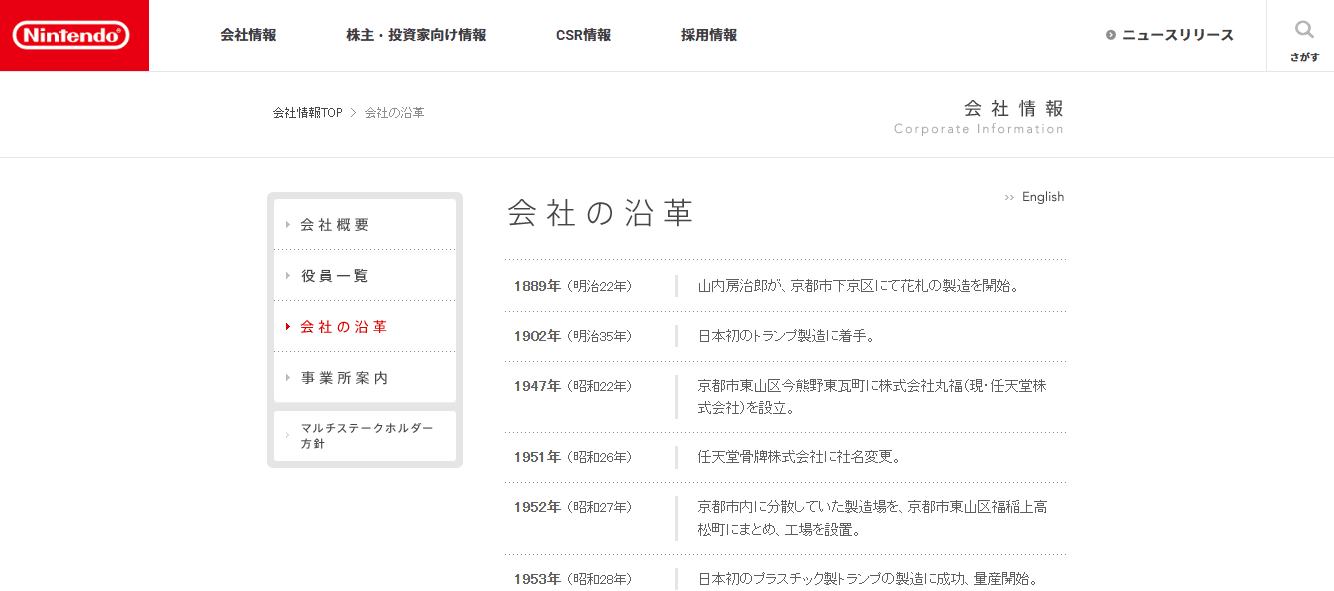
Task: Select 会社の沿革 sidebar item
Action: (x=343, y=327)
